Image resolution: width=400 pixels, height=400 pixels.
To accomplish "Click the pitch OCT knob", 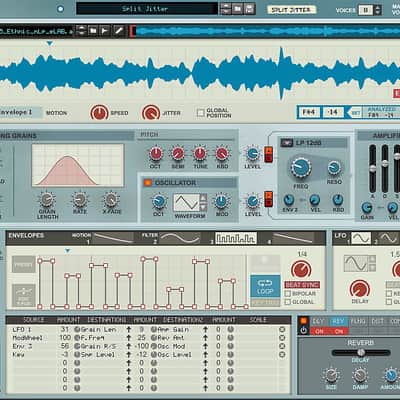I will 156,154.
